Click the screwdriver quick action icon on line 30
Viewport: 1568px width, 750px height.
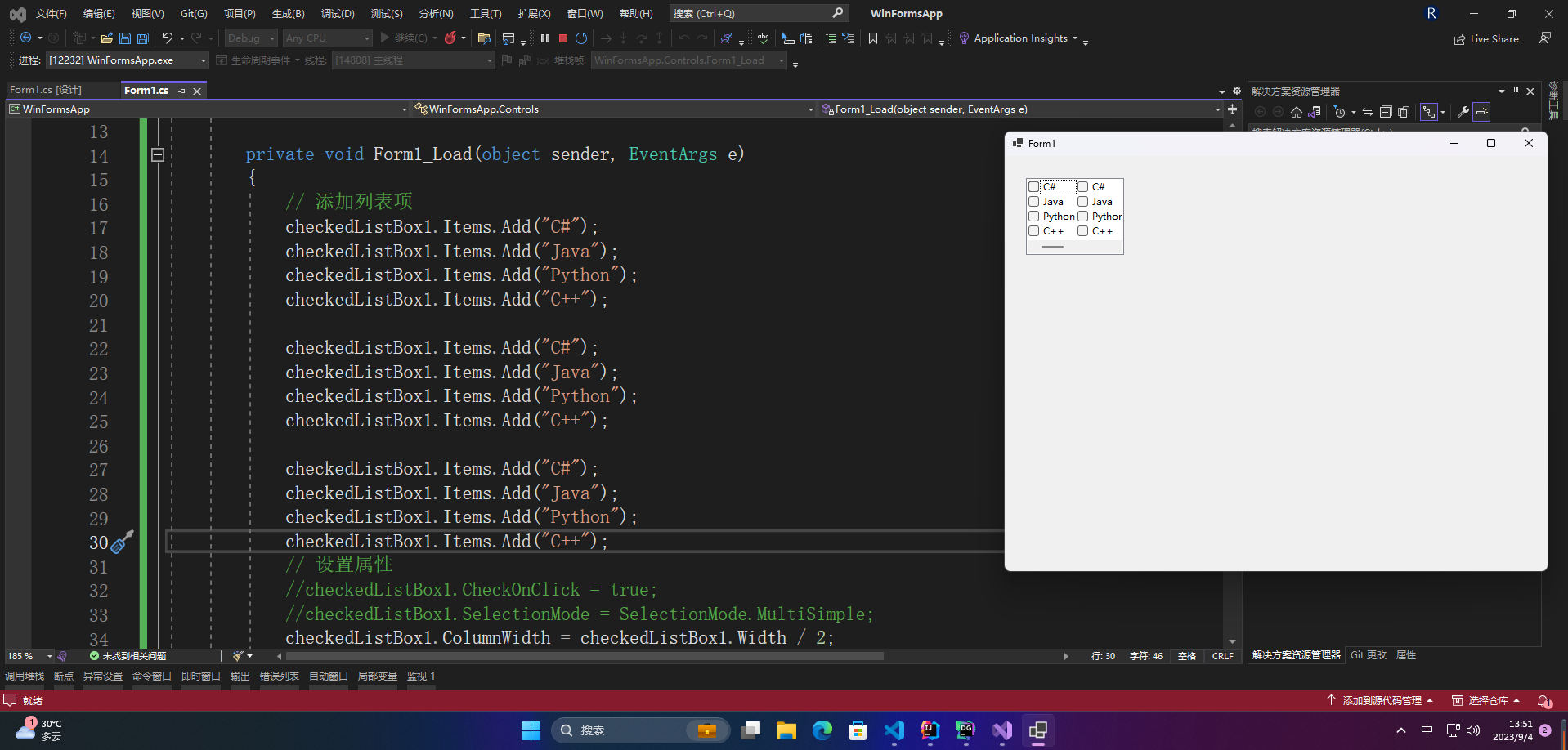tap(122, 542)
